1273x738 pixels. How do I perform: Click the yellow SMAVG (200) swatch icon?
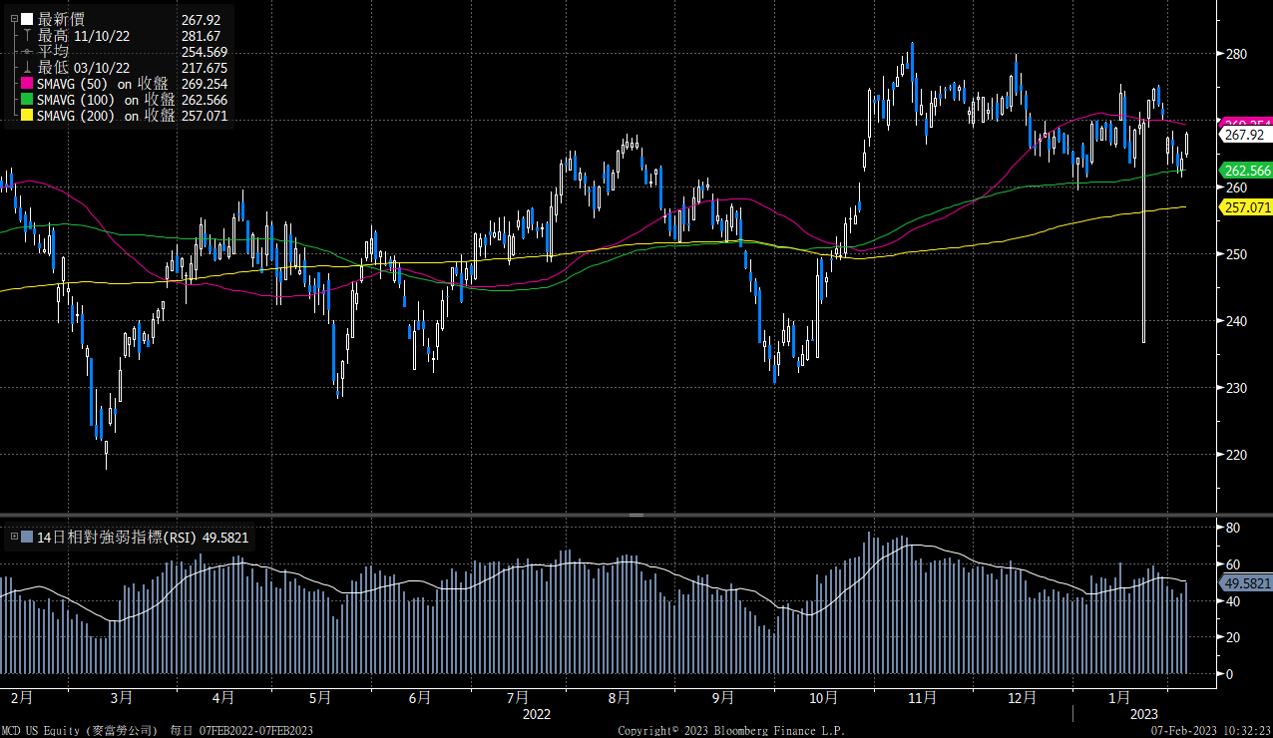(x=26, y=114)
